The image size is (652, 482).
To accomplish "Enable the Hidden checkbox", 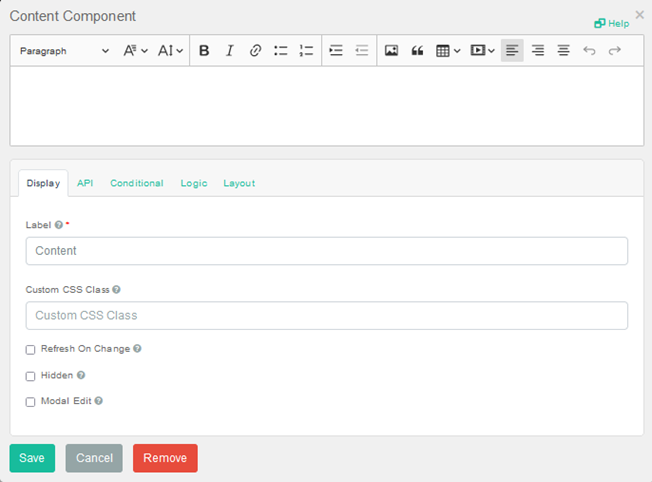I will pos(30,376).
